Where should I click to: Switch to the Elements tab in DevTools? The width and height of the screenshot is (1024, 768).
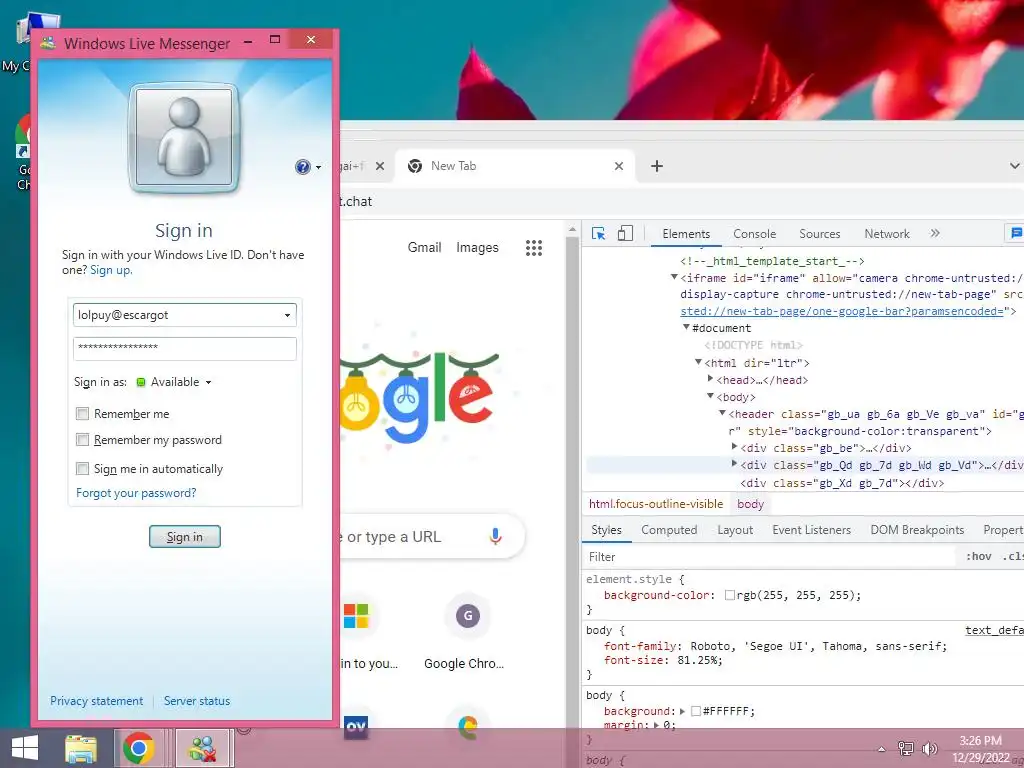[686, 234]
